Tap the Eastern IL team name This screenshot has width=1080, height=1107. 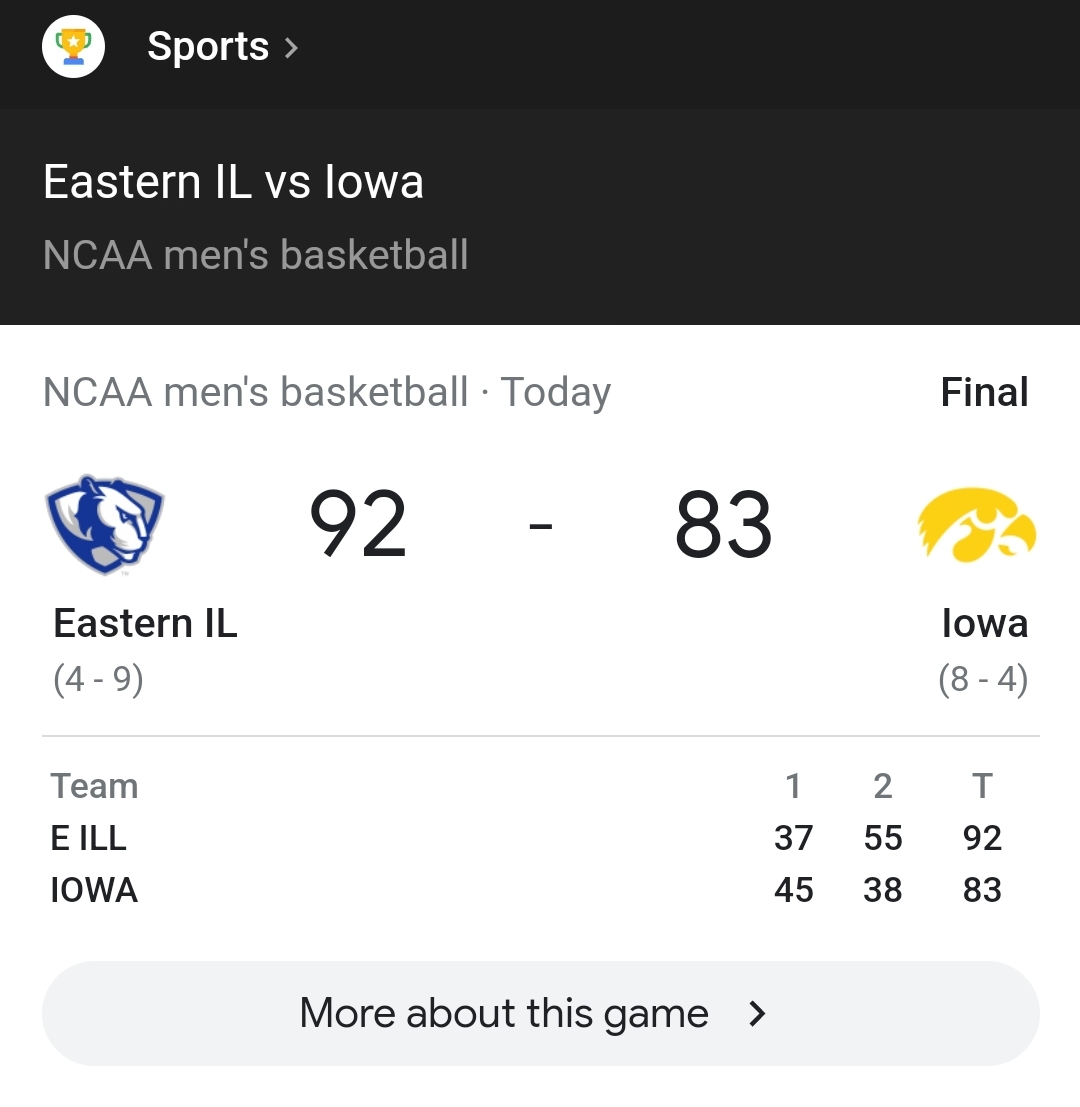pos(145,623)
